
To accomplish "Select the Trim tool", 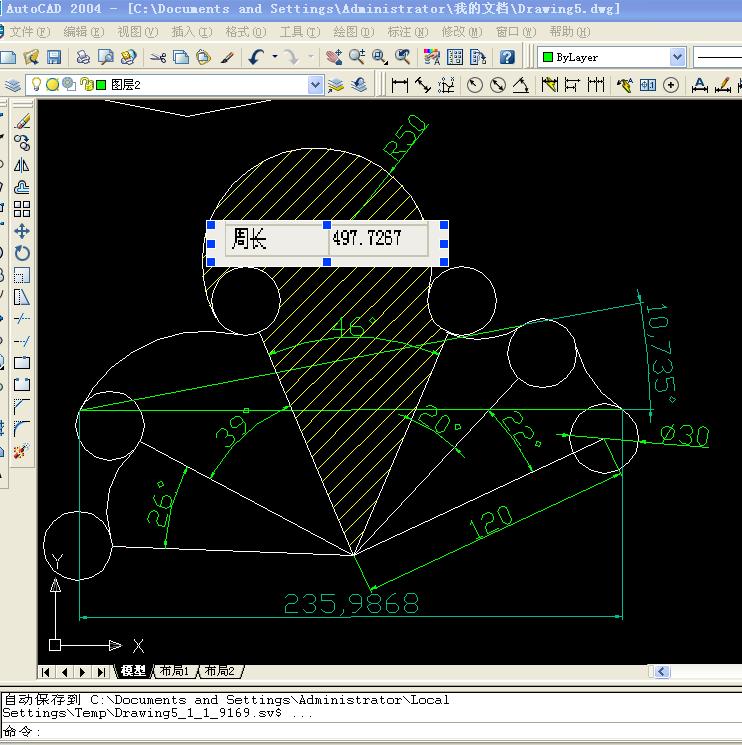I will pos(22,319).
